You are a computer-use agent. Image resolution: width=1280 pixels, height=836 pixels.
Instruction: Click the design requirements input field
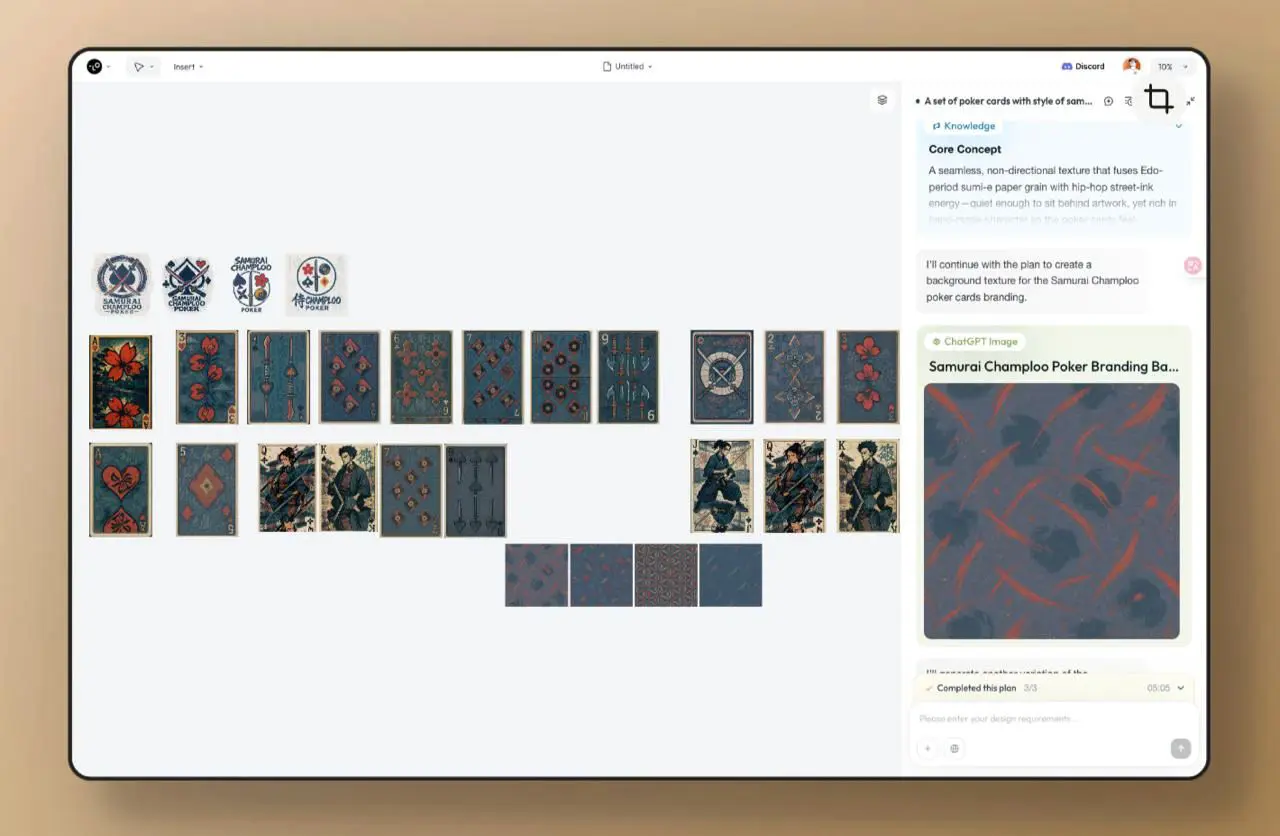click(x=1050, y=719)
